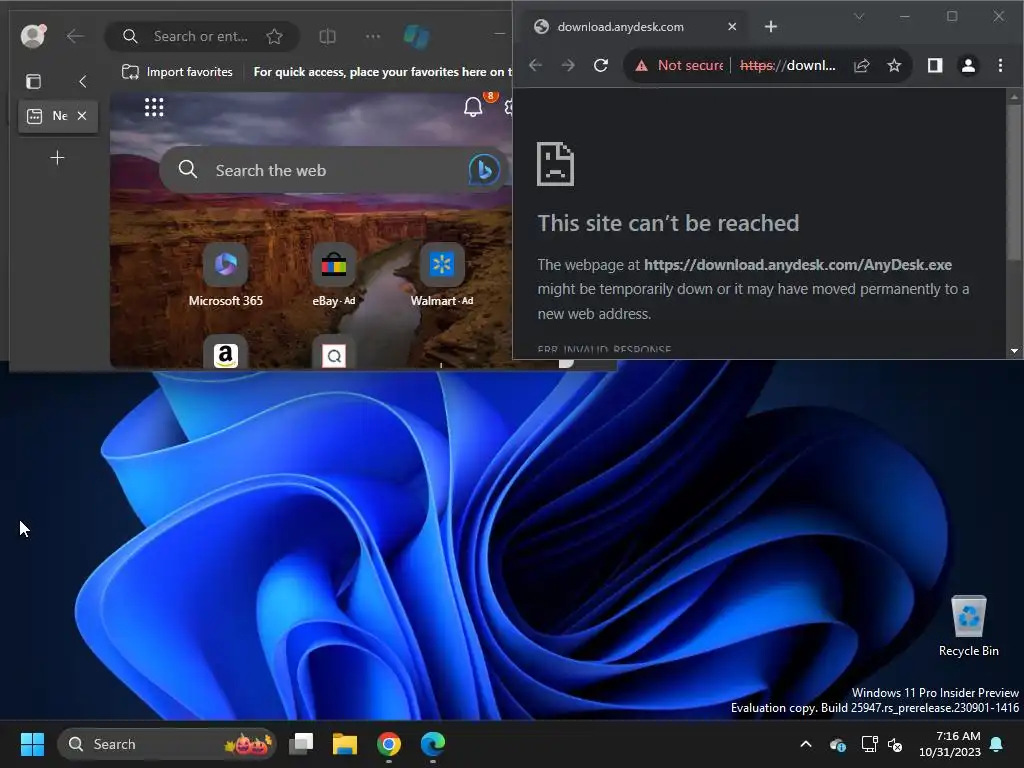The width and height of the screenshot is (1024, 768).
Task: Open Edge notifications bell
Action: tap(473, 106)
